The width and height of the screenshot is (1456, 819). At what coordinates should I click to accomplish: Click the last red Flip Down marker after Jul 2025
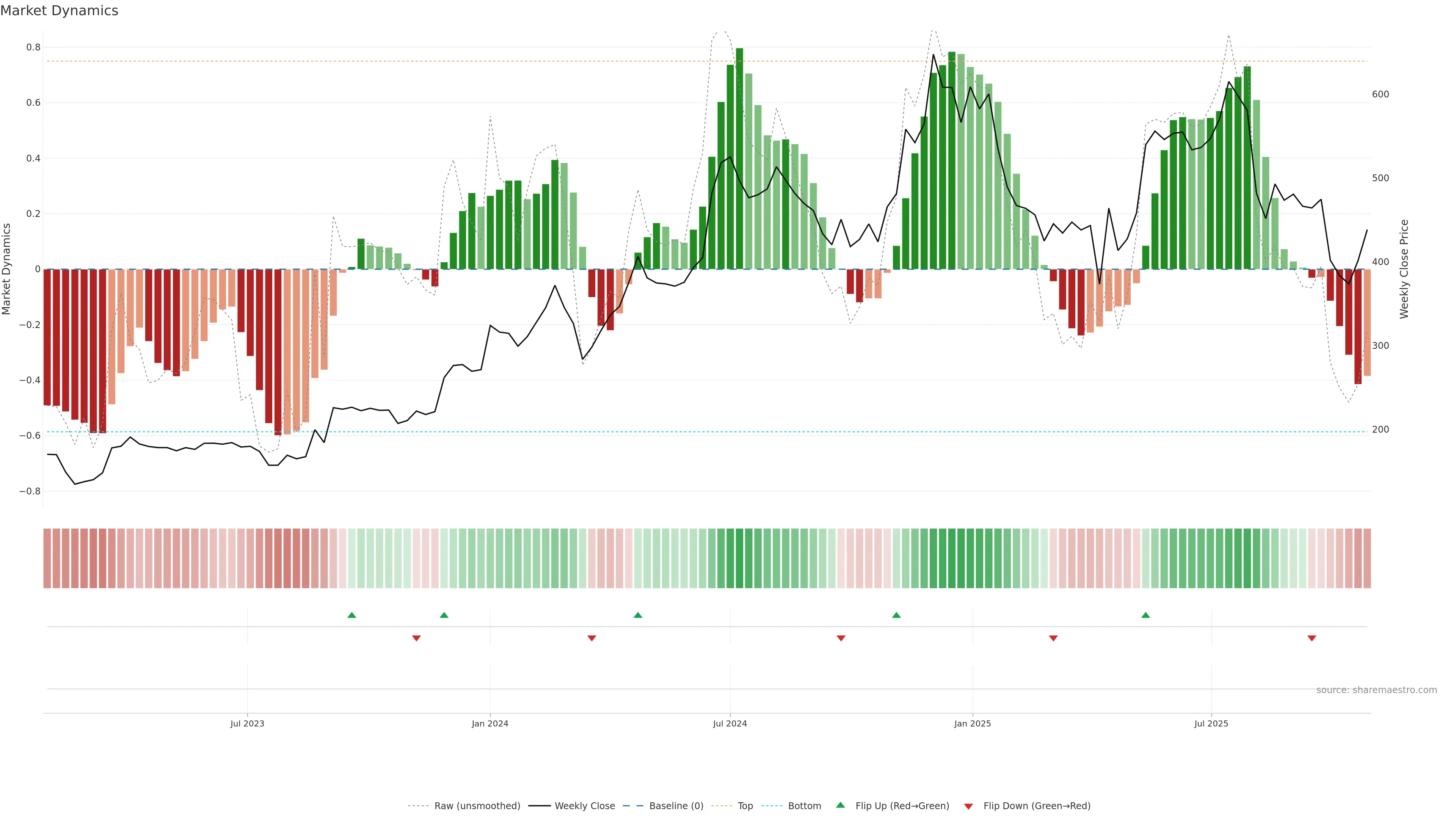(1311, 638)
